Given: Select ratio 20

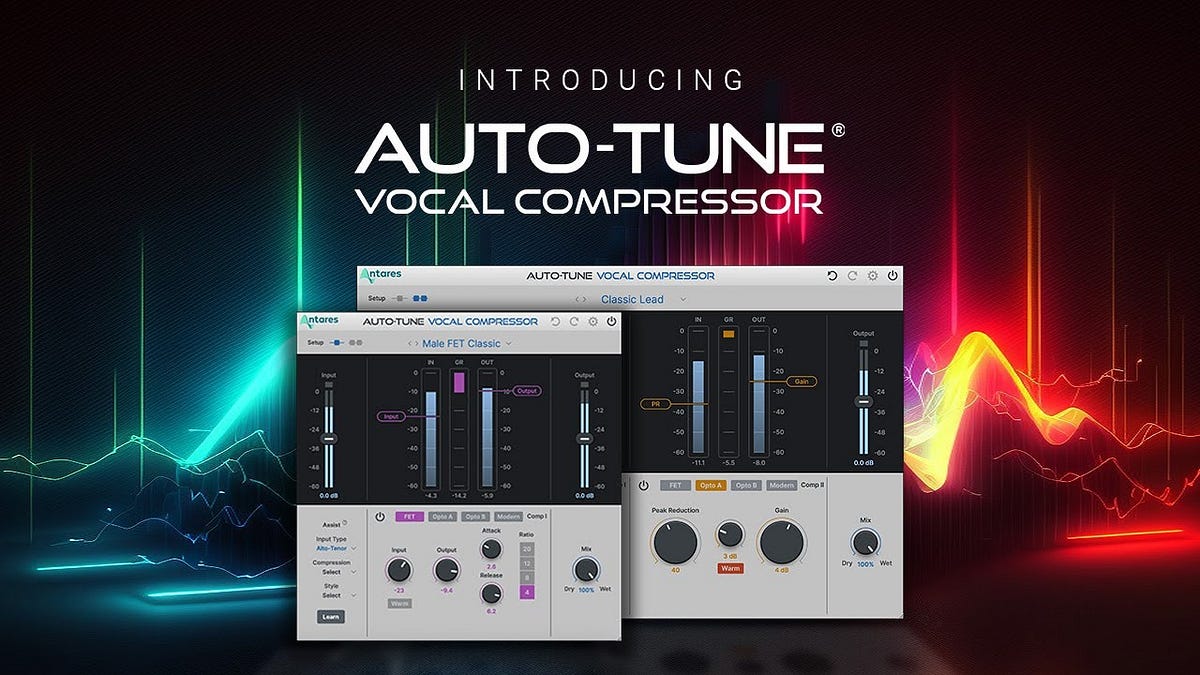Looking at the screenshot, I should (526, 549).
